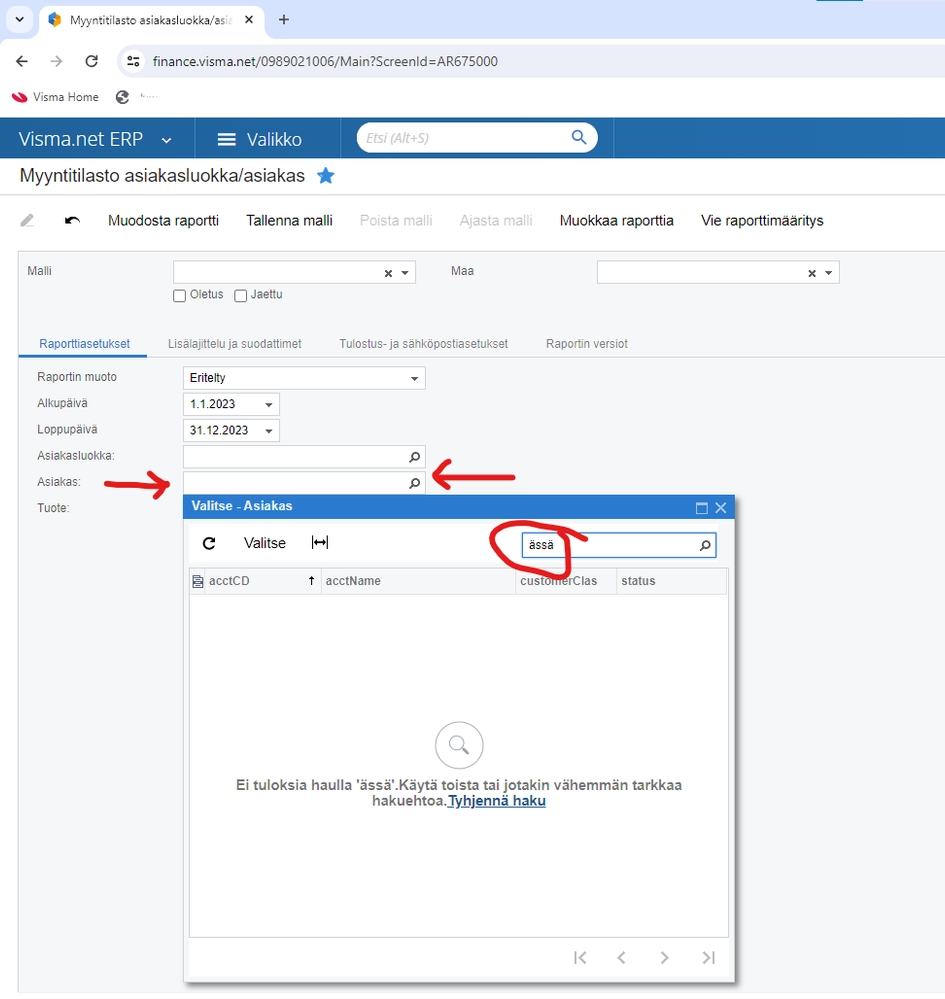This screenshot has height=999, width=945.
Task: Click the customerClas column header
Action: click(566, 581)
